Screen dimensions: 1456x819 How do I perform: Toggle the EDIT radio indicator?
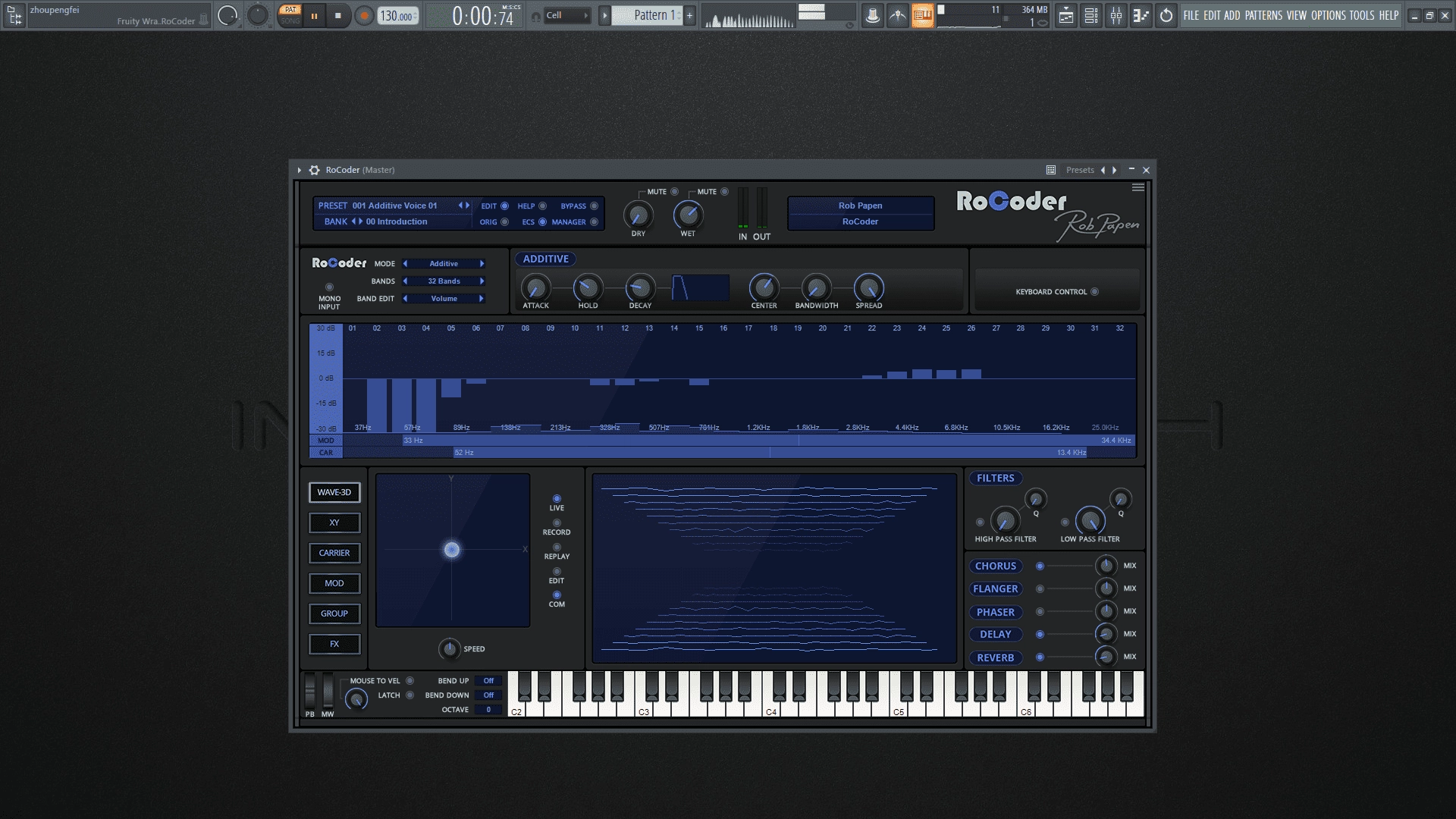505,206
